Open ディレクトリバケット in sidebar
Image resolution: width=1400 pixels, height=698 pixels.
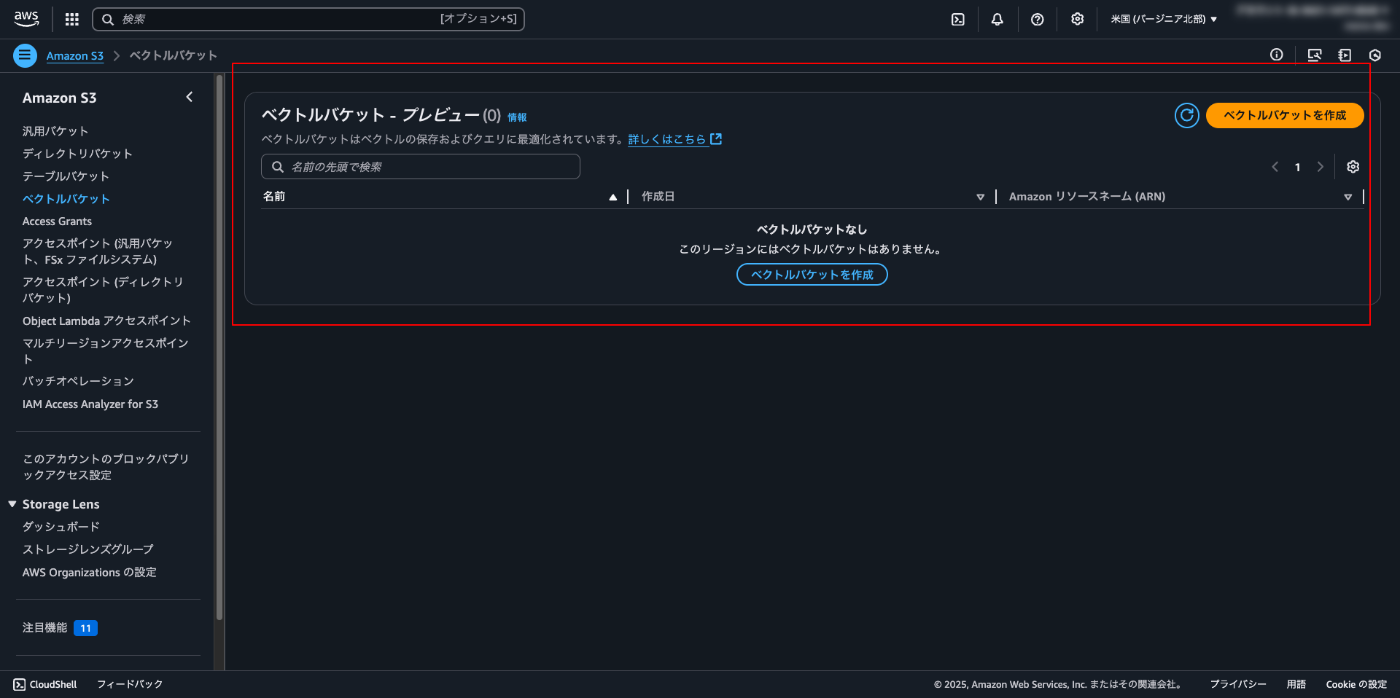point(78,153)
